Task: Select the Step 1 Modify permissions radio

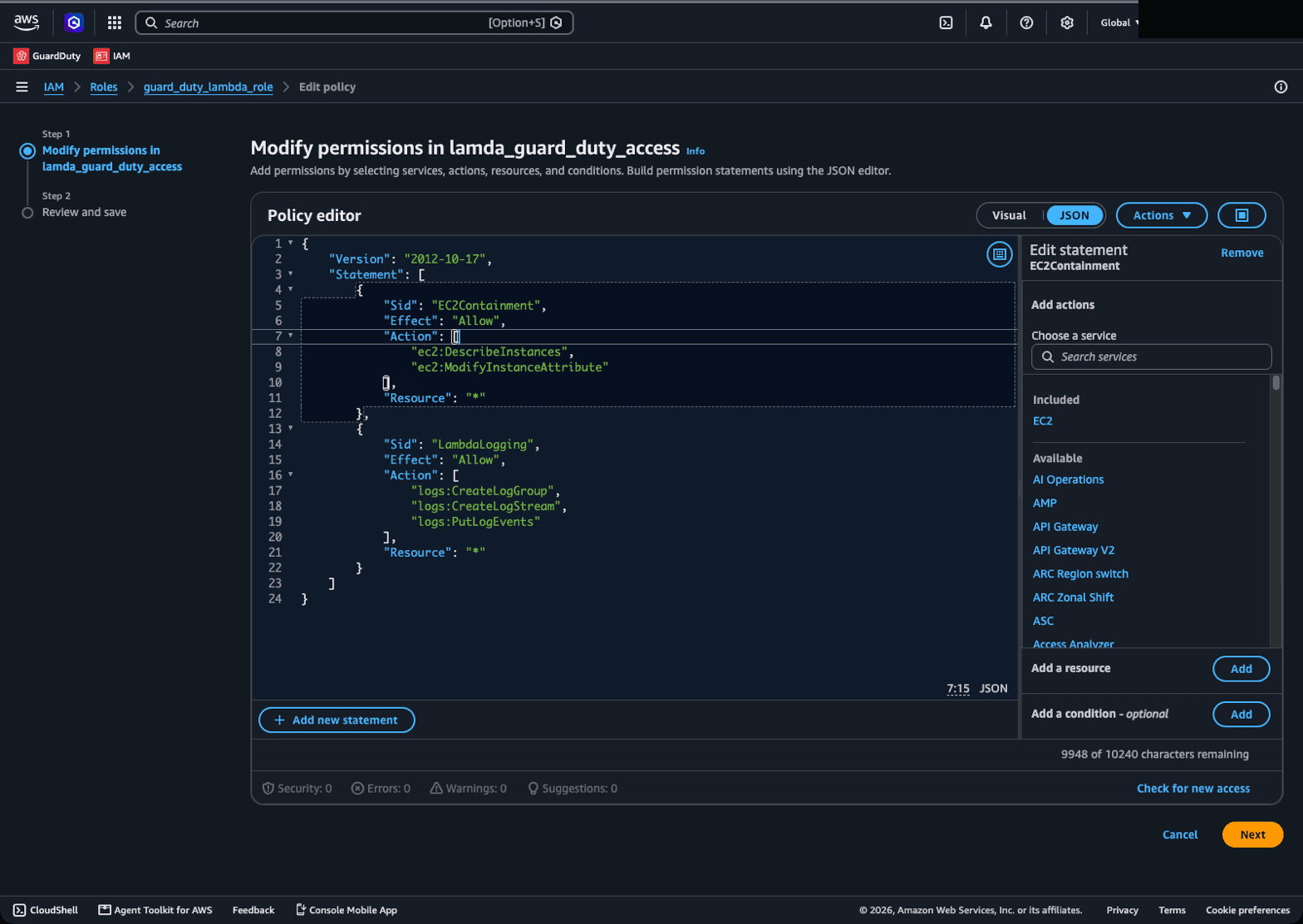Action: pyautogui.click(x=27, y=151)
